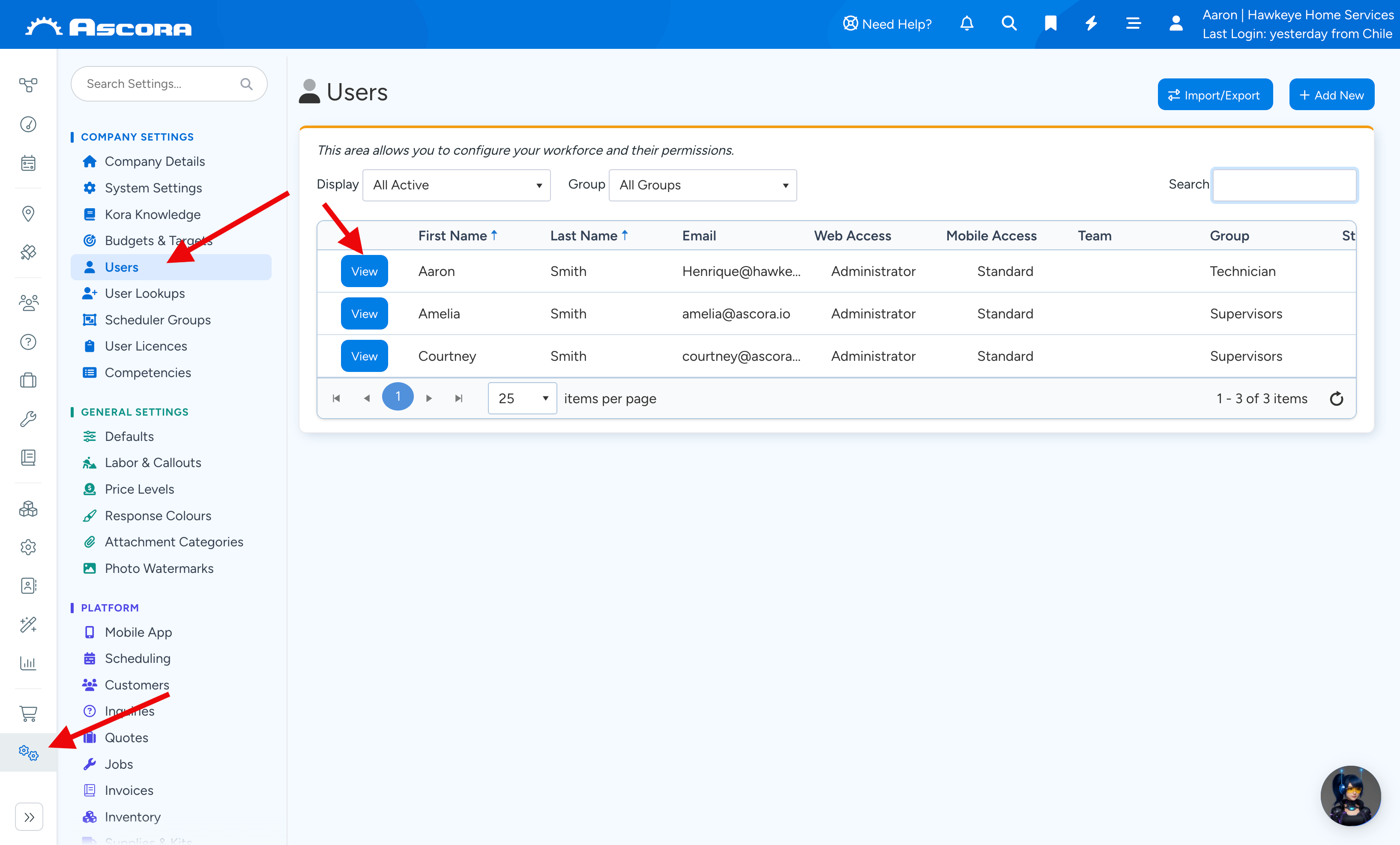This screenshot has height=845, width=1400.
Task: Select Users in Company Settings
Action: click(x=171, y=267)
